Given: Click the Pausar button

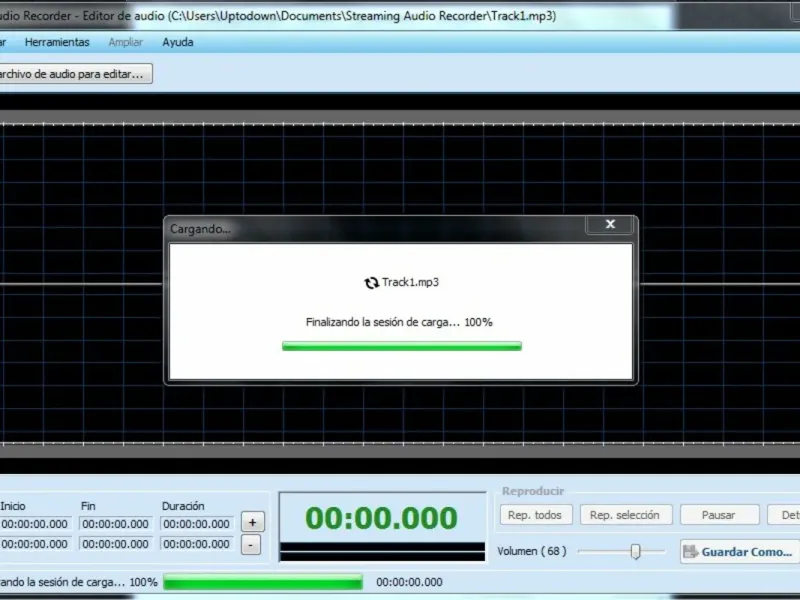Looking at the screenshot, I should [x=719, y=515].
